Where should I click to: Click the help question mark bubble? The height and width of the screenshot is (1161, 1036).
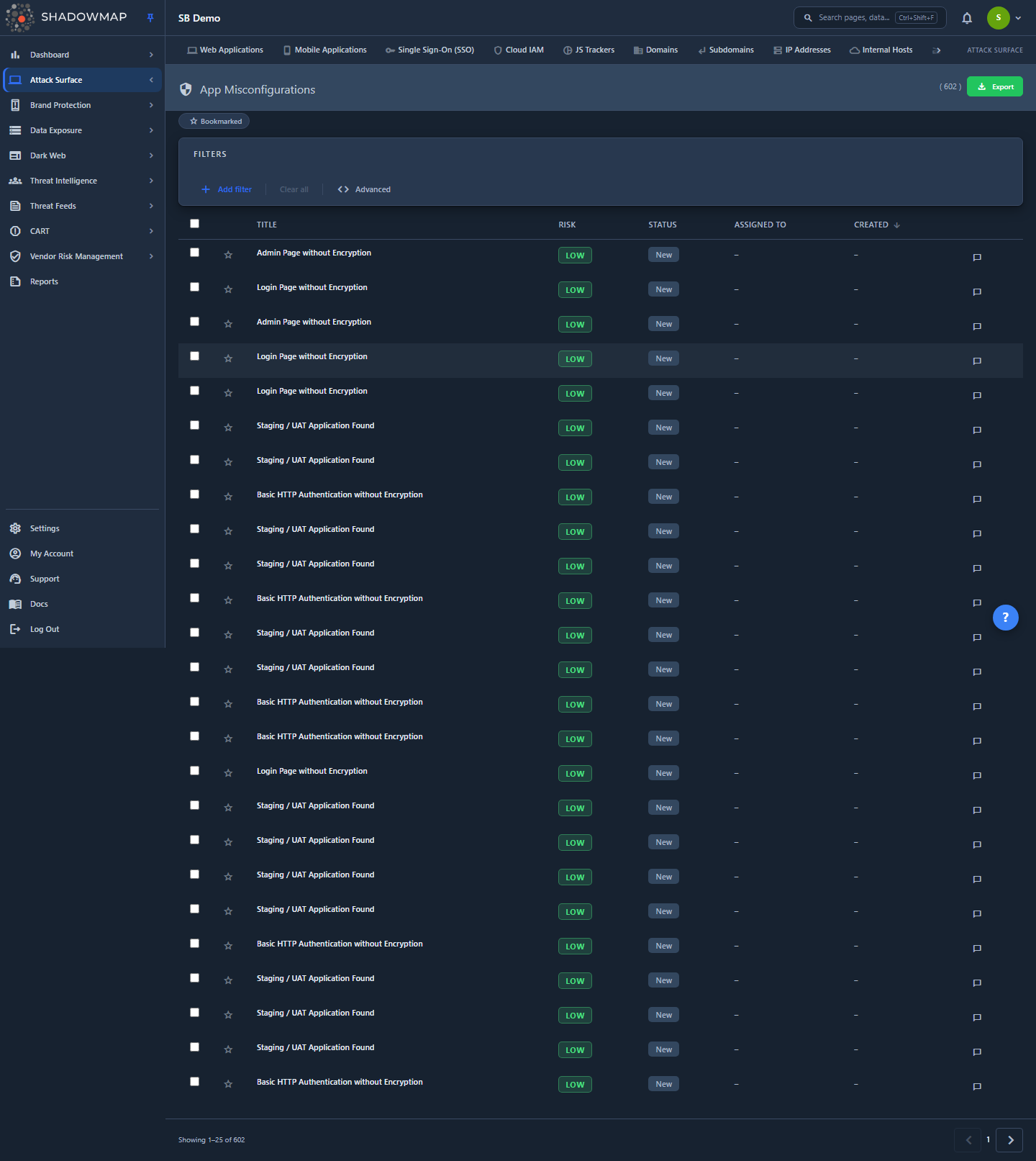click(1005, 617)
